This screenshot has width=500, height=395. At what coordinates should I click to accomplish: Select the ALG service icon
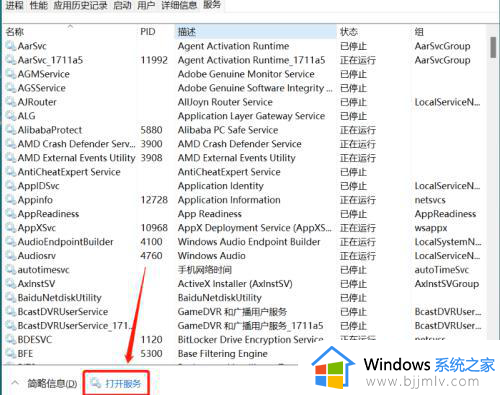[11, 116]
